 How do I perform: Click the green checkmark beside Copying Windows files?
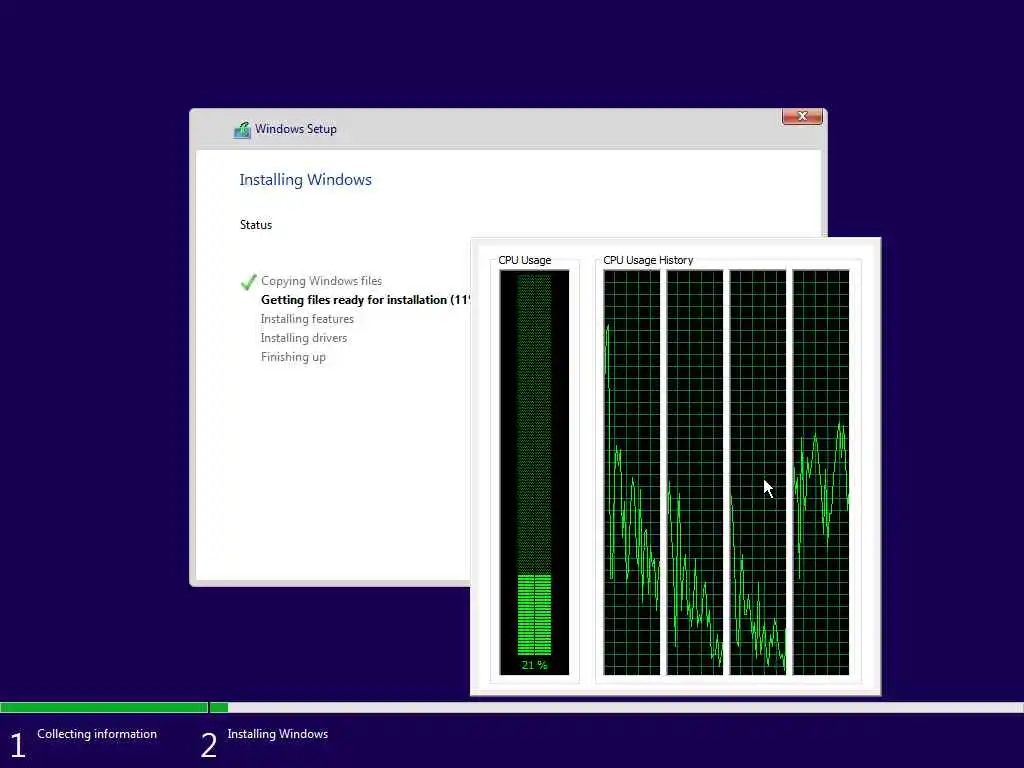(x=248, y=282)
